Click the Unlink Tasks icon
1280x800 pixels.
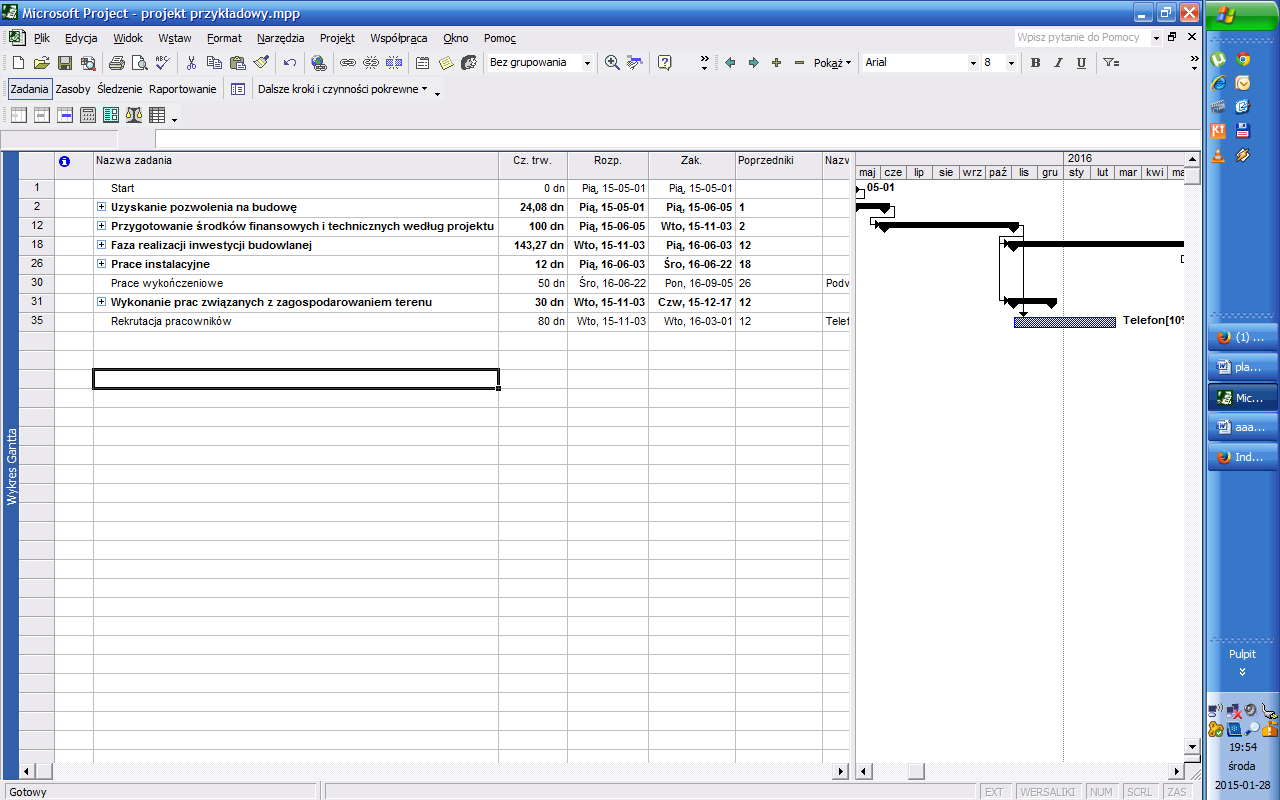pos(371,63)
